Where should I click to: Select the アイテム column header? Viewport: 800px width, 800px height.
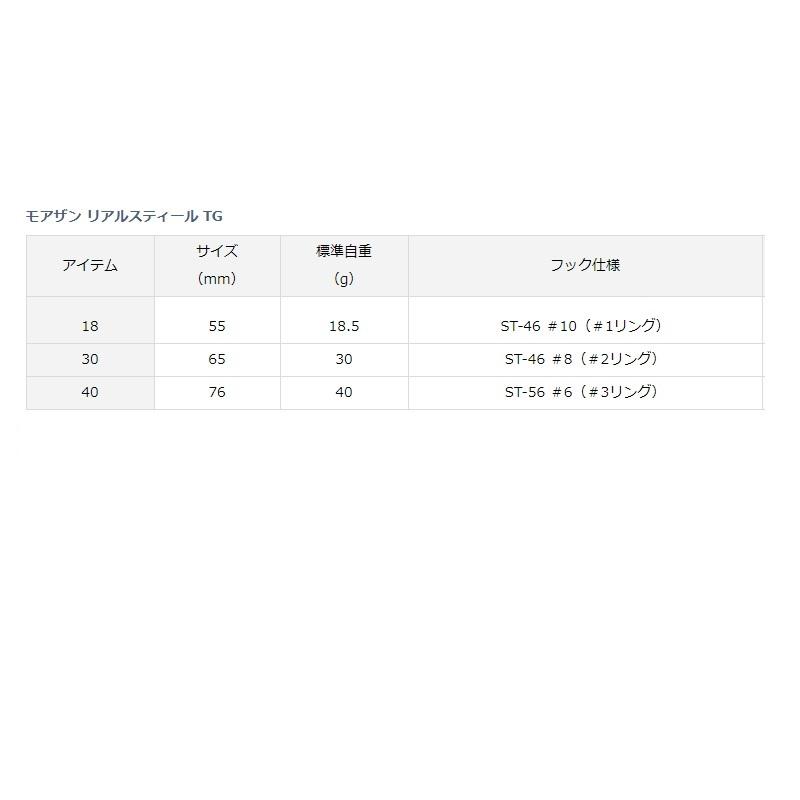(x=90, y=266)
